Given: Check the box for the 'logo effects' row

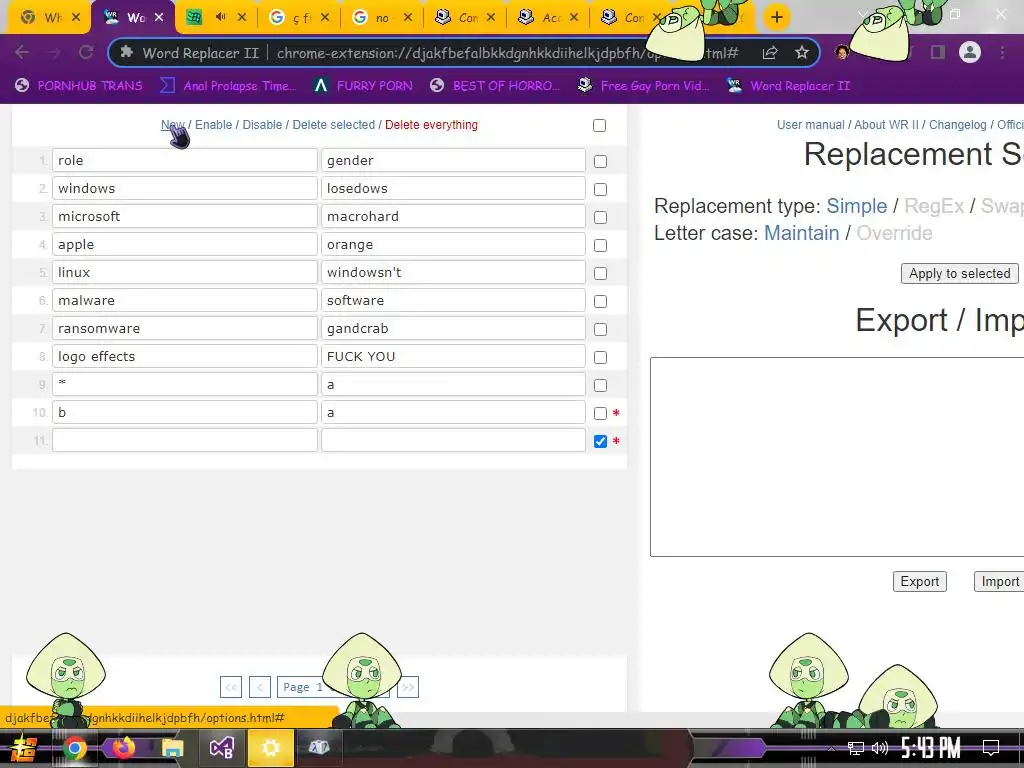Looking at the screenshot, I should [x=600, y=358].
